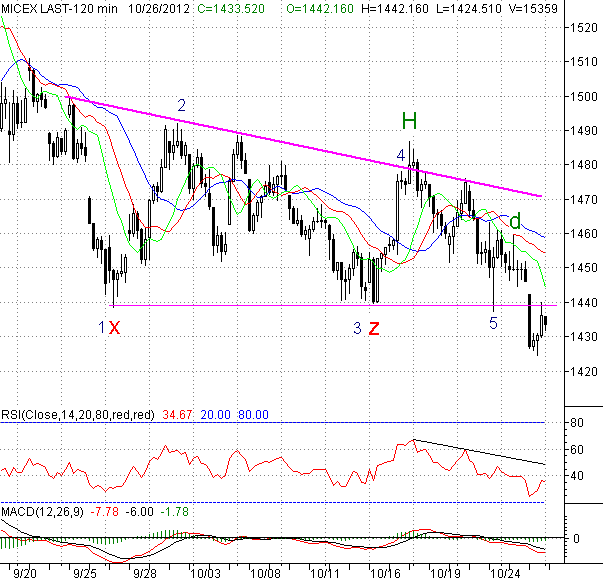Screen dimensions: 603x583
Task: Select the green H annotation
Action: (x=409, y=121)
